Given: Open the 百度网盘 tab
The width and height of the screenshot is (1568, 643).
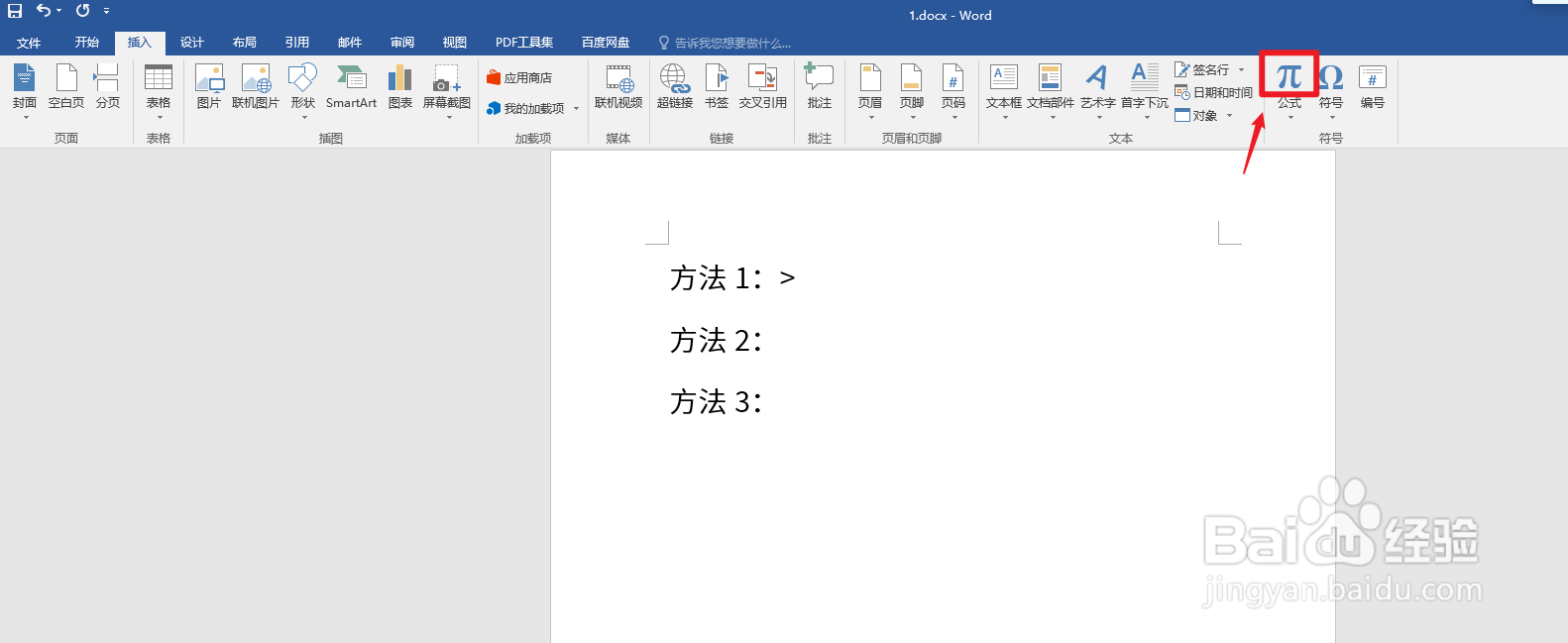Looking at the screenshot, I should point(606,43).
